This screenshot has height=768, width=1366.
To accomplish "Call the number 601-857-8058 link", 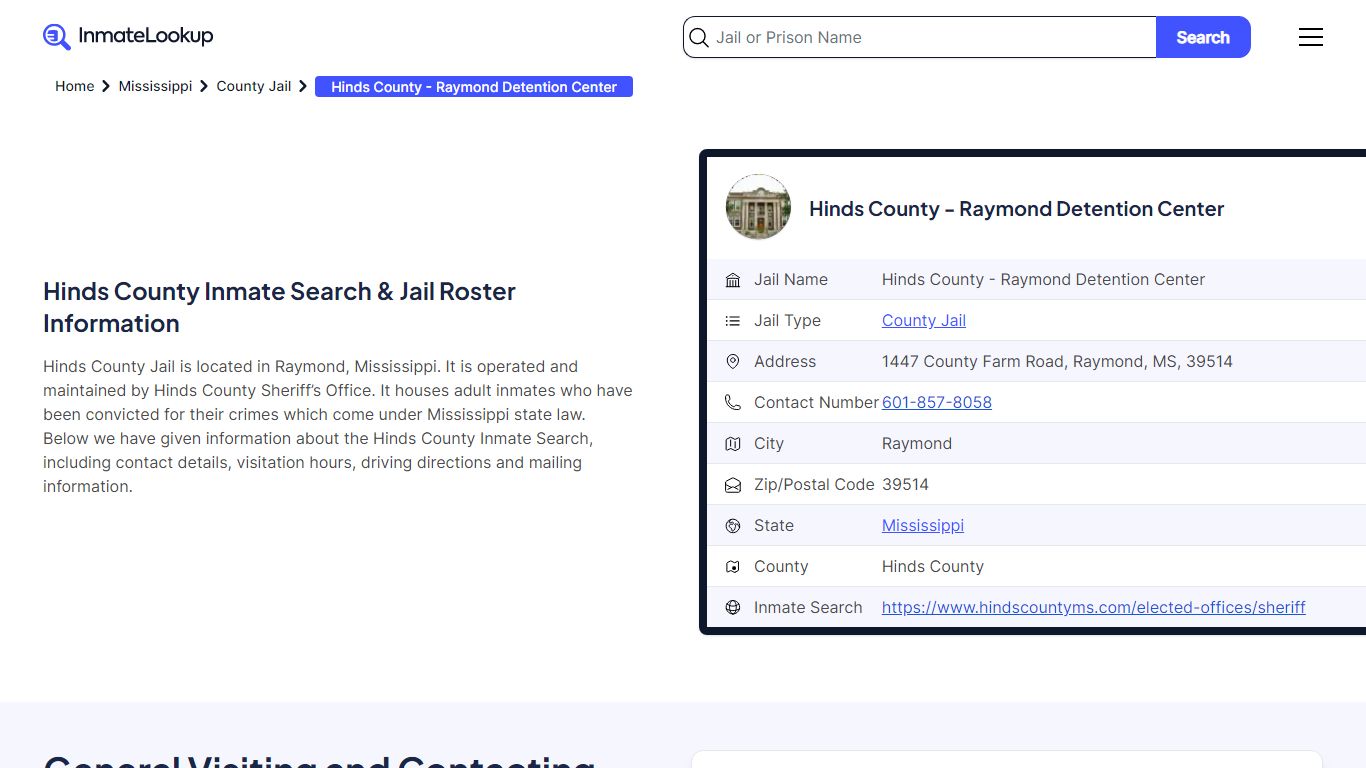I will 937,402.
